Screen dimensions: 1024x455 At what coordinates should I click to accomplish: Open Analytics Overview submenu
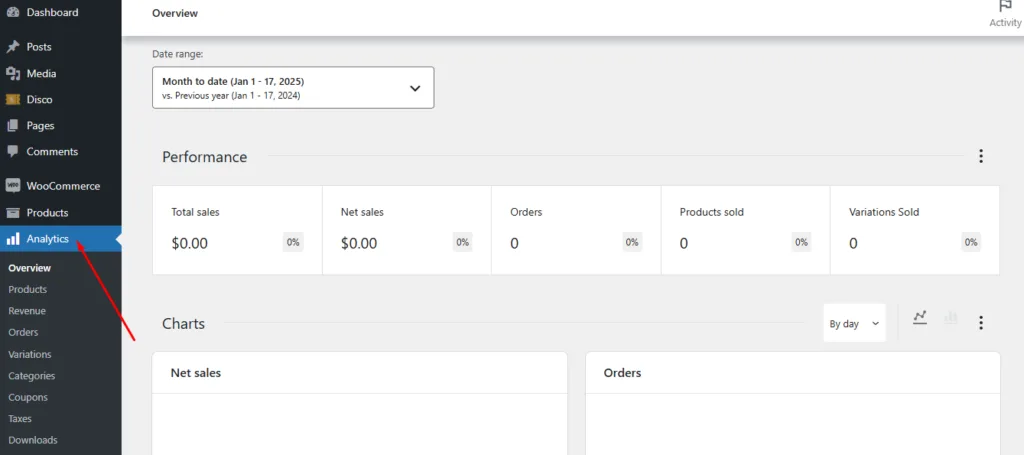point(29,268)
